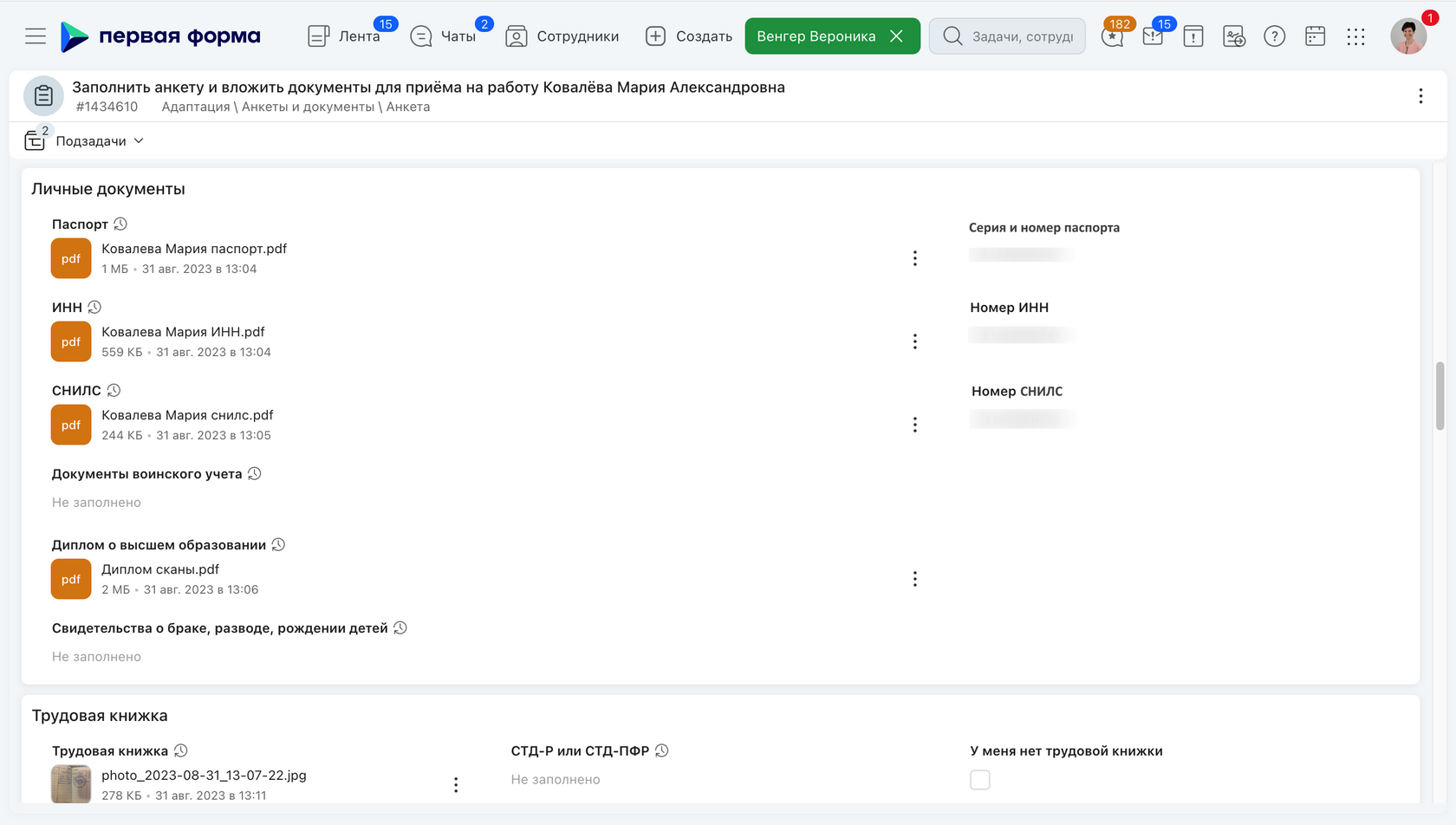
Task: Open the Чаты section
Action: pos(444,36)
